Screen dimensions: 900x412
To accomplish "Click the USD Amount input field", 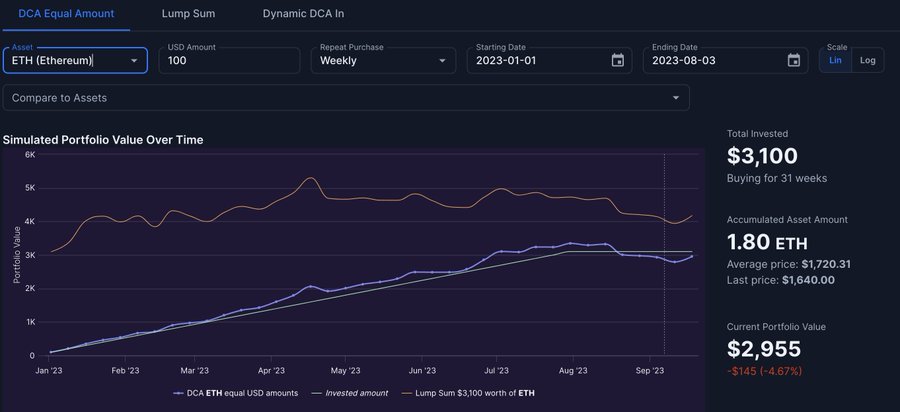I will coord(229,61).
